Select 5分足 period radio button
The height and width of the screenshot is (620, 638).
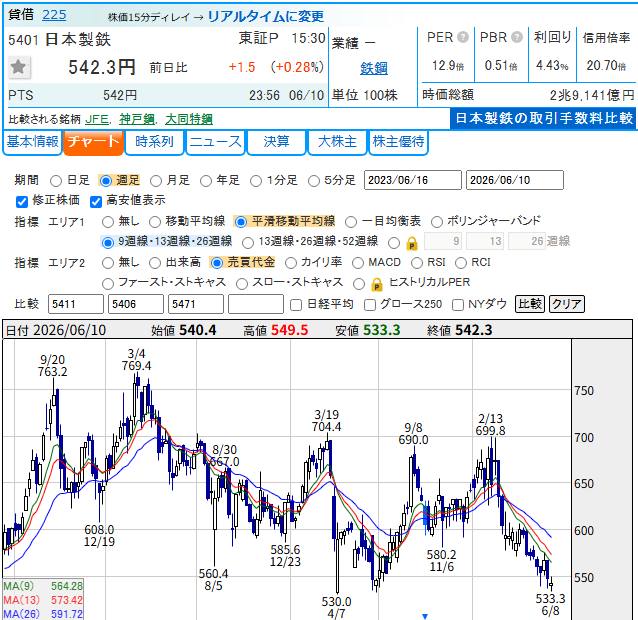(x=314, y=181)
